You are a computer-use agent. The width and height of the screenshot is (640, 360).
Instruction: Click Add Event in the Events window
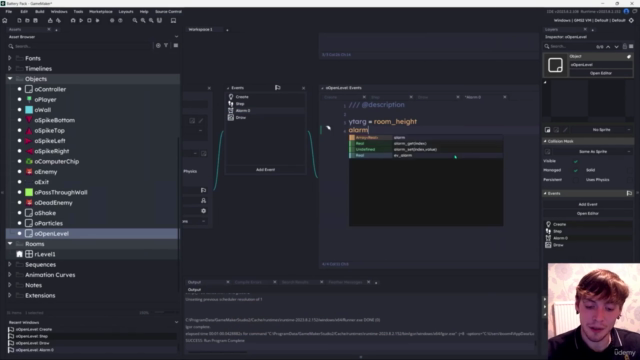265,169
